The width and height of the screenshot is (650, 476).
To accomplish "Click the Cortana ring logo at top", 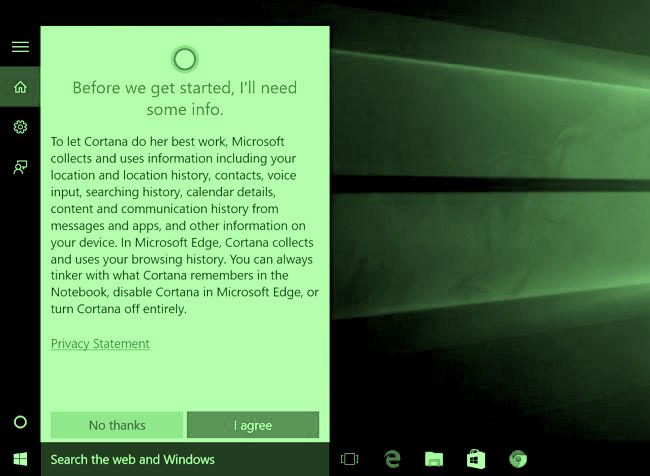I will [x=185, y=59].
